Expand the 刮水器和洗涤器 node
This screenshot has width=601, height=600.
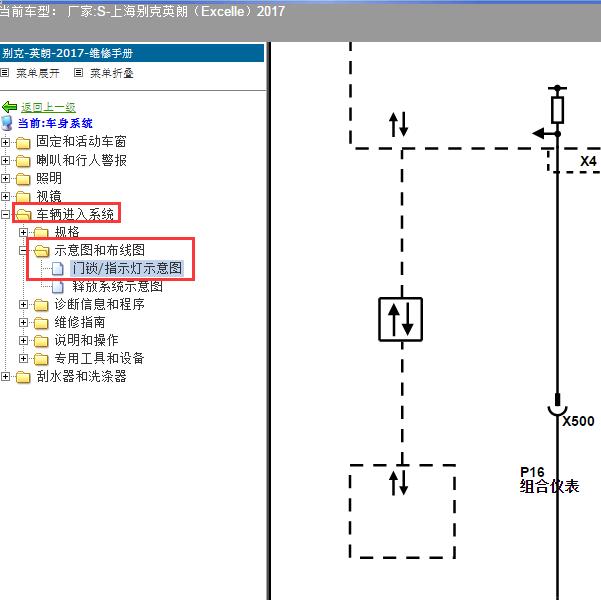point(5,376)
